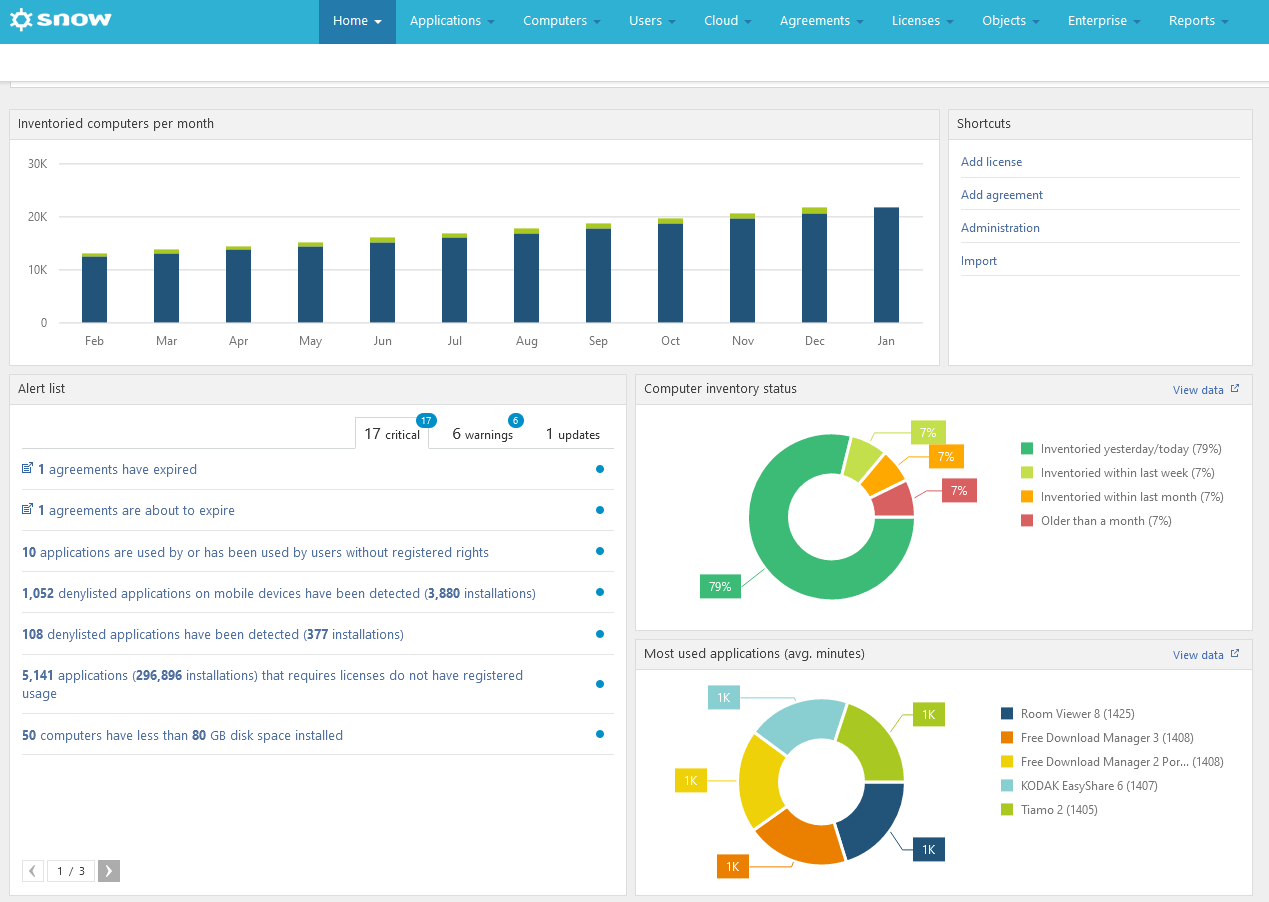The image size is (1269, 902).
Task: Click the Add license shortcut
Action: point(991,162)
